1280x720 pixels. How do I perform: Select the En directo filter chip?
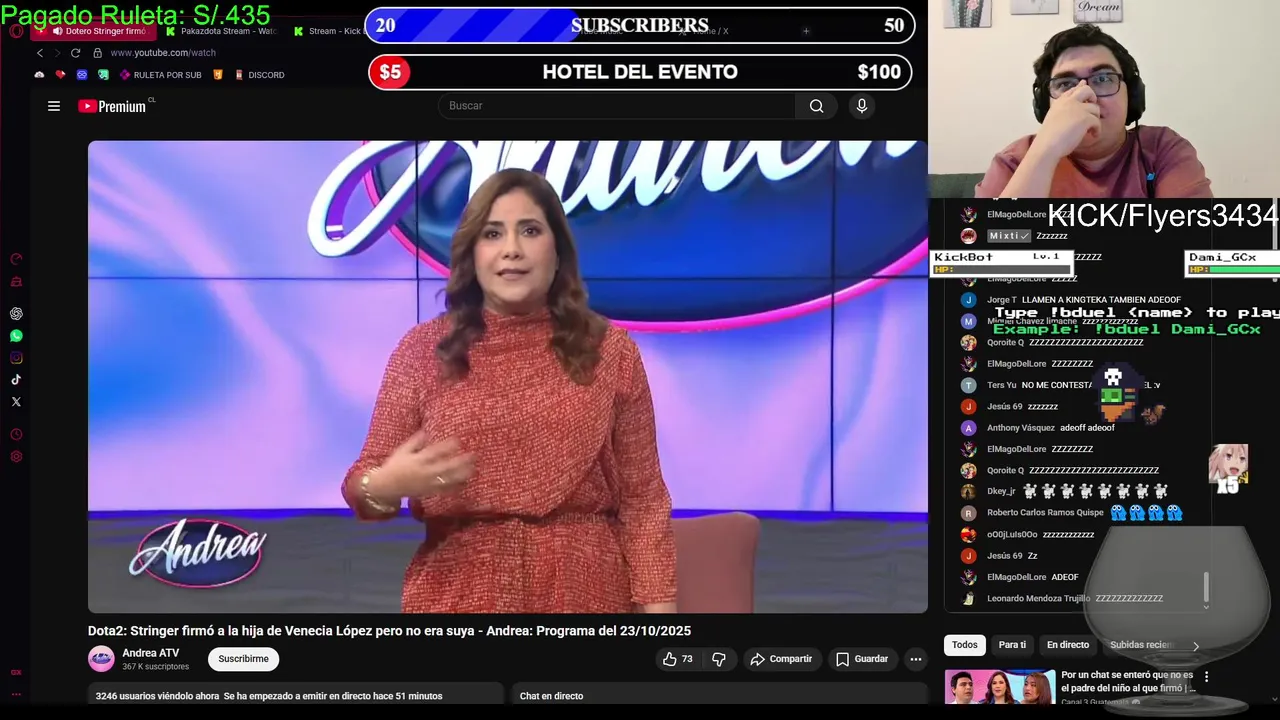1068,645
